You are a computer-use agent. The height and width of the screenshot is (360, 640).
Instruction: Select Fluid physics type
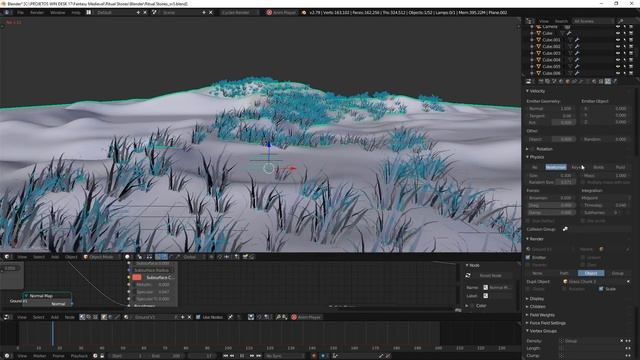tap(620, 167)
